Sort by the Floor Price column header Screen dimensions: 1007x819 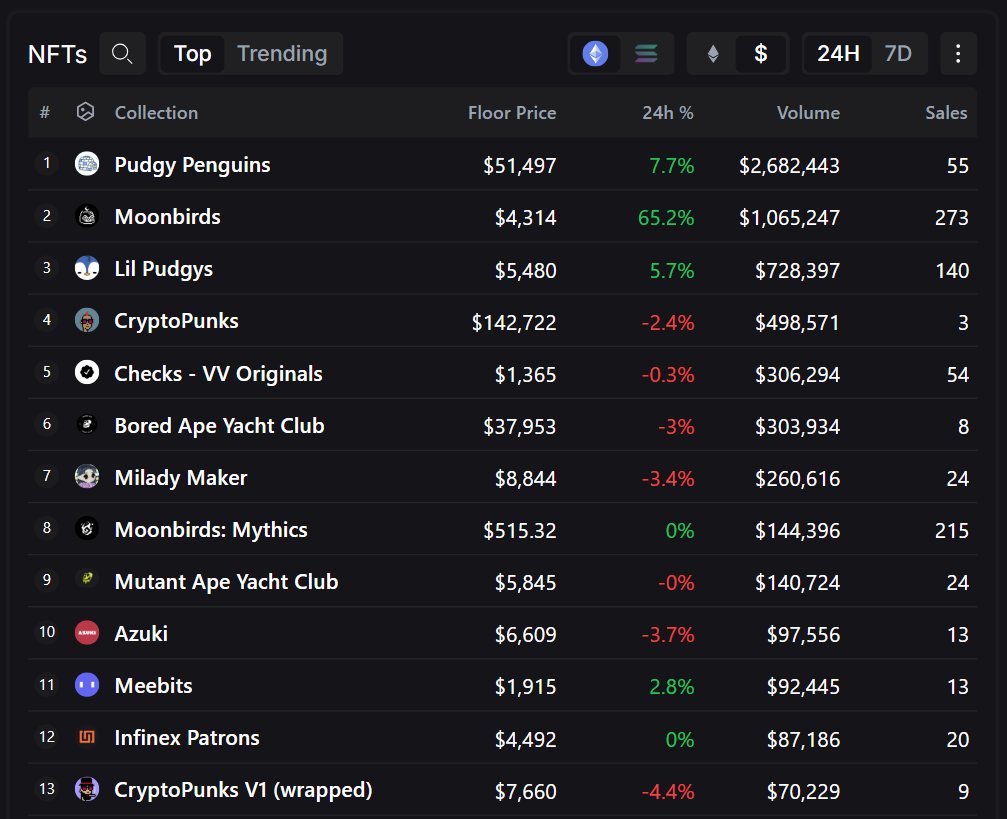click(x=512, y=112)
